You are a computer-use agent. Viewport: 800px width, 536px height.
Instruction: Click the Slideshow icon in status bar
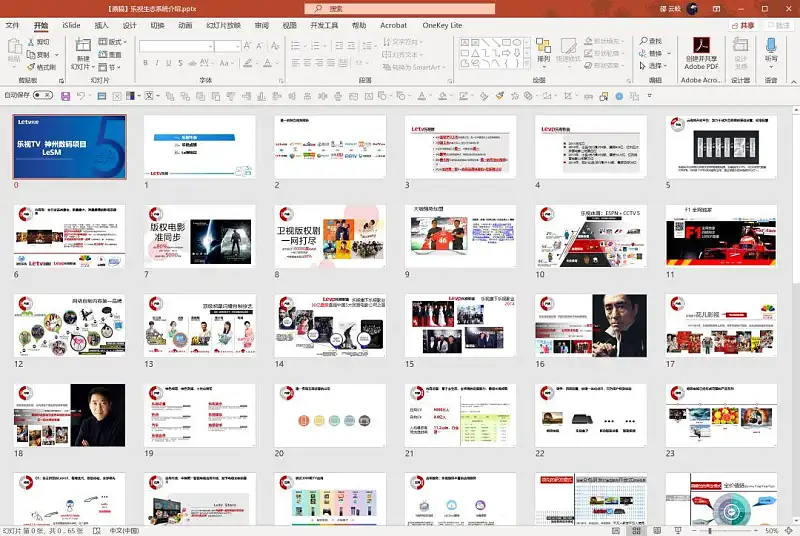(678, 531)
